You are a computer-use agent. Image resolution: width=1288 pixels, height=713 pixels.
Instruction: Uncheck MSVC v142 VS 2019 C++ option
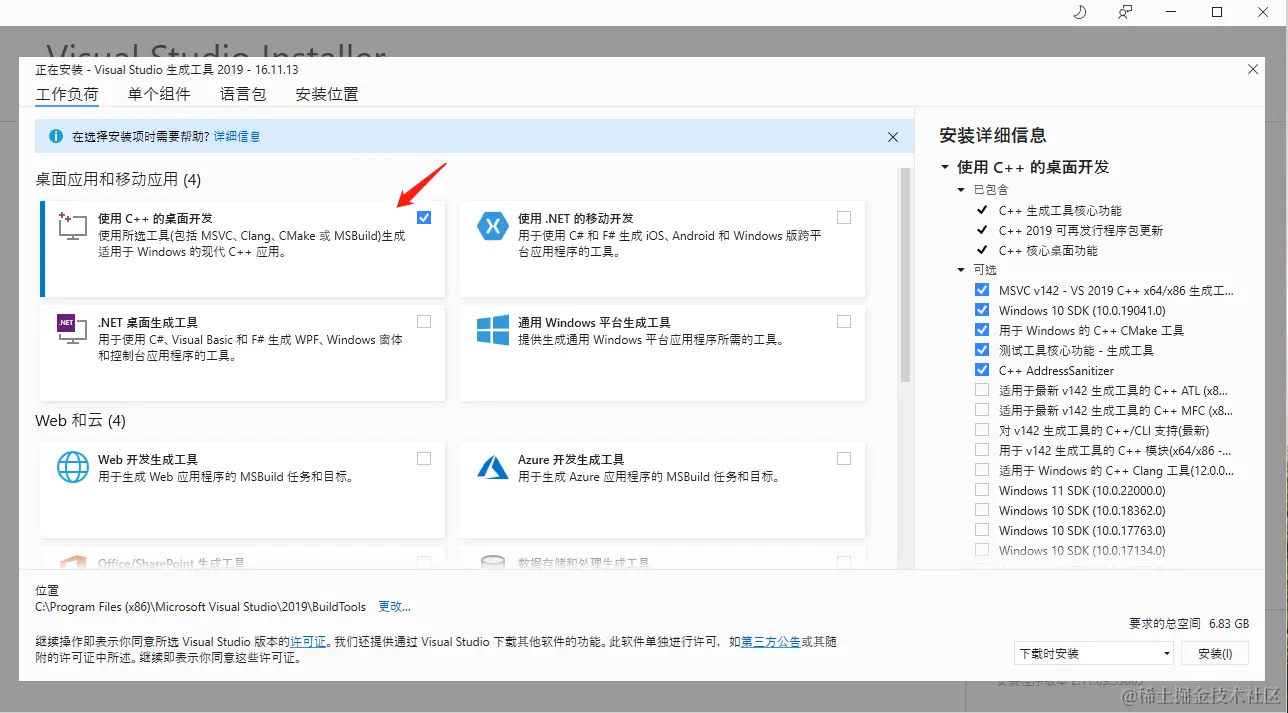pos(981,290)
